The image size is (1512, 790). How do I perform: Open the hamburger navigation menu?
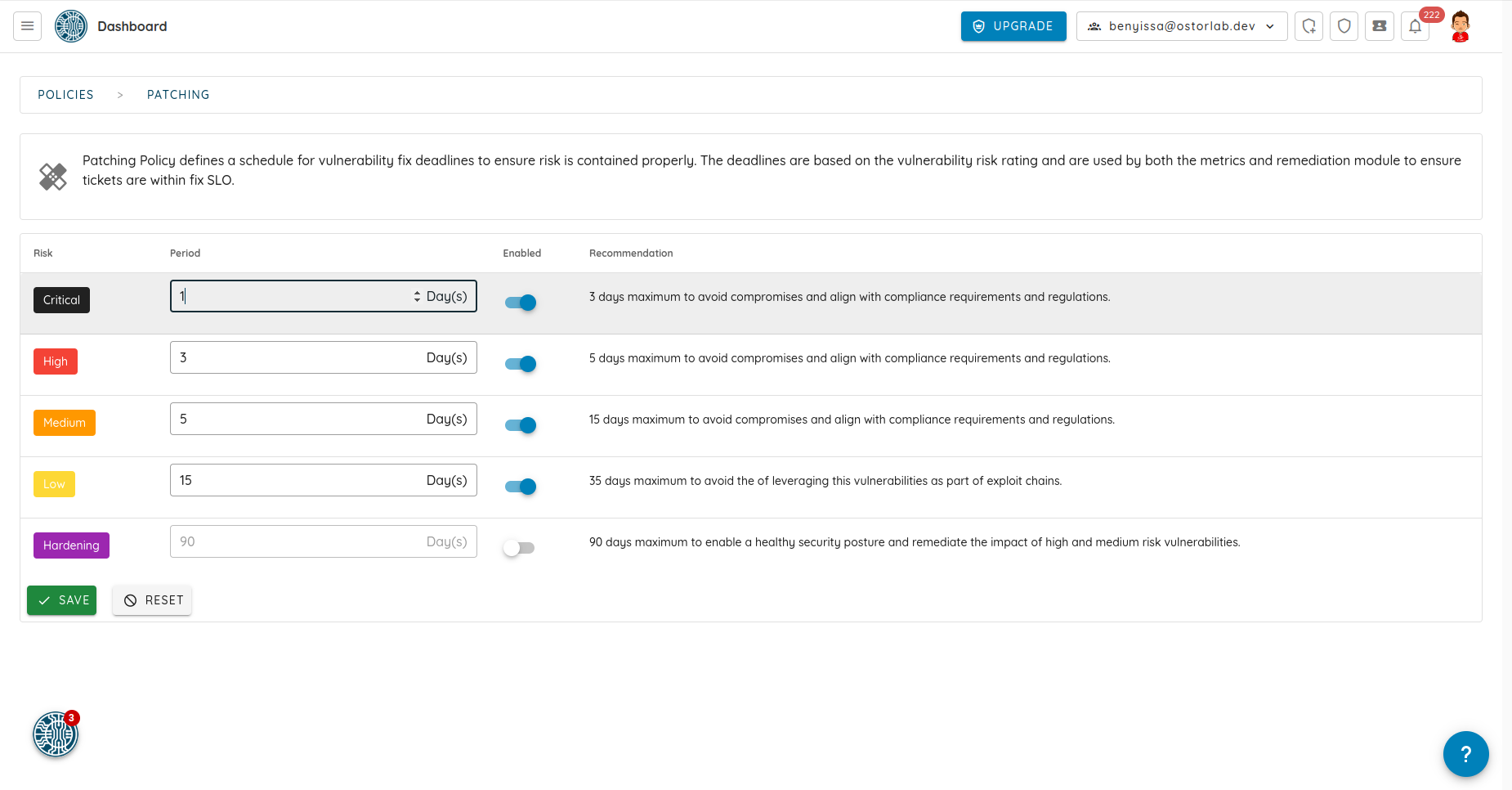pos(27,26)
